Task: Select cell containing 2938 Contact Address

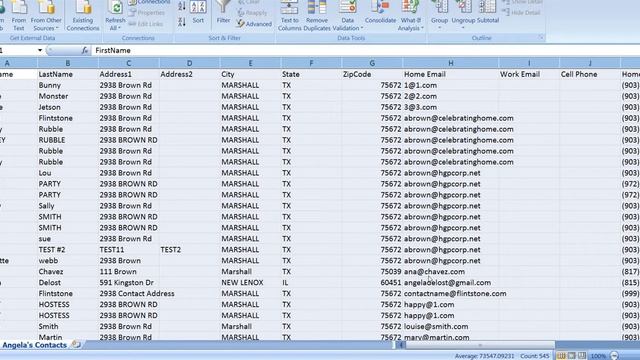Action: (x=129, y=294)
